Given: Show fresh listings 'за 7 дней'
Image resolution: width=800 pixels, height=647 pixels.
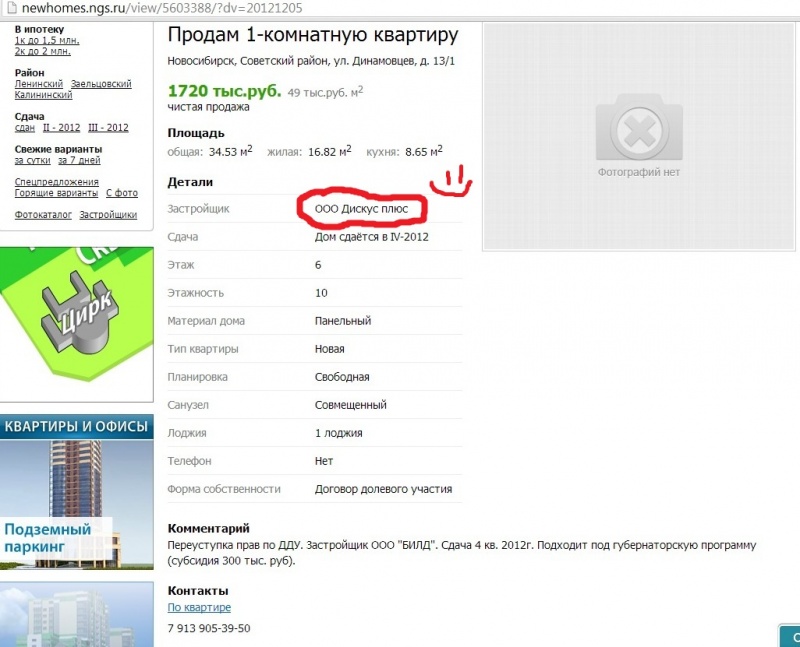Looking at the screenshot, I should click(x=79, y=160).
